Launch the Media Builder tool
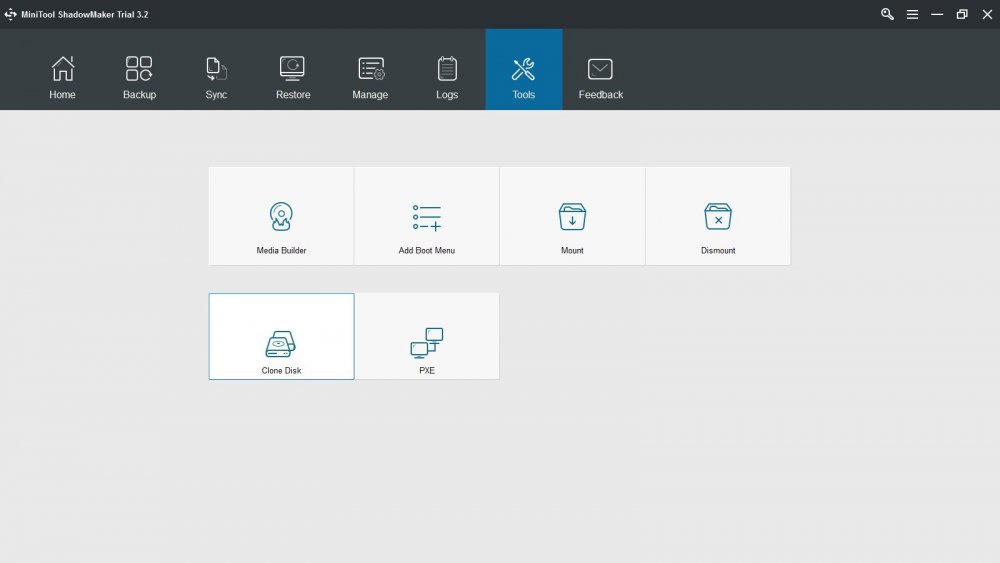The image size is (1000, 563). (x=281, y=216)
